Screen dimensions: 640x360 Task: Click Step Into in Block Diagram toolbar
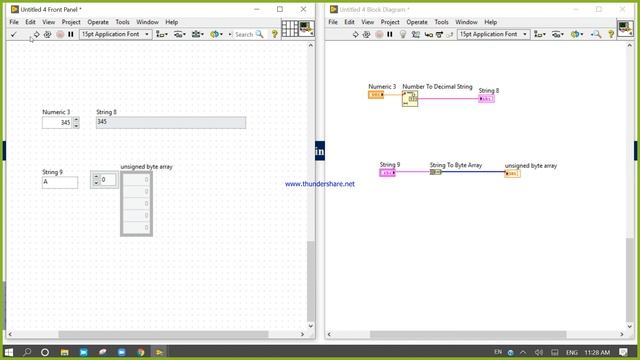[x=428, y=35]
